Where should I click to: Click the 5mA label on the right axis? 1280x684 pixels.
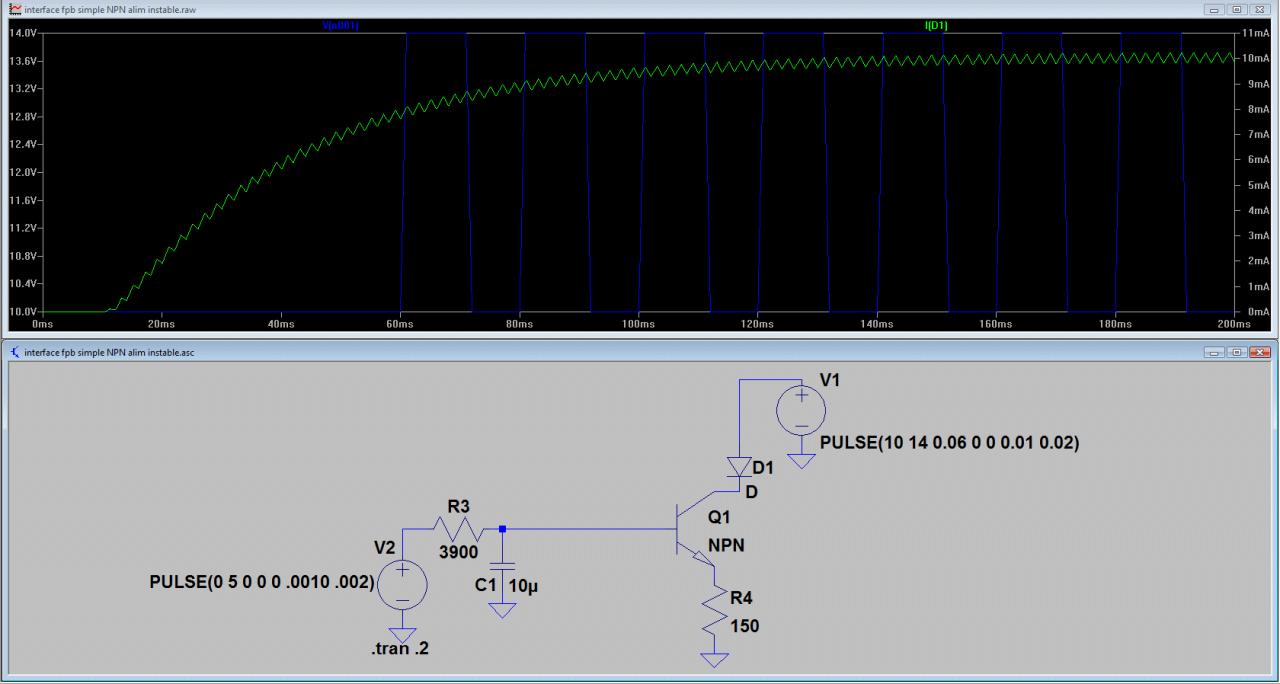1258,186
